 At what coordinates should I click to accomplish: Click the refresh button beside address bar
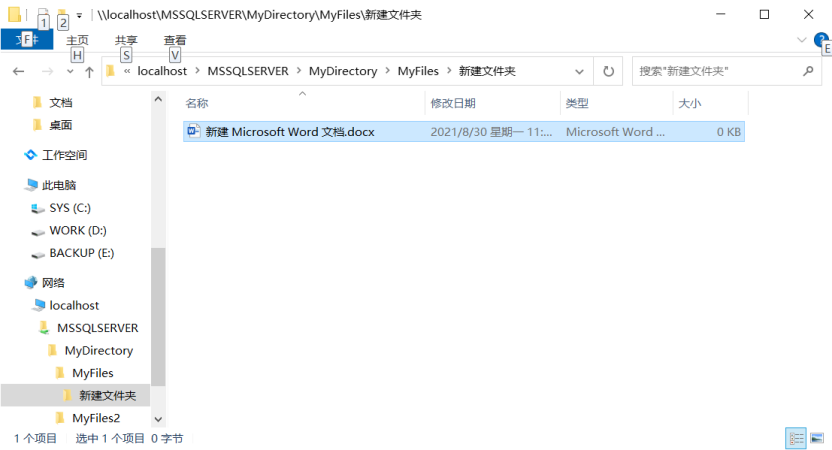[607, 72]
